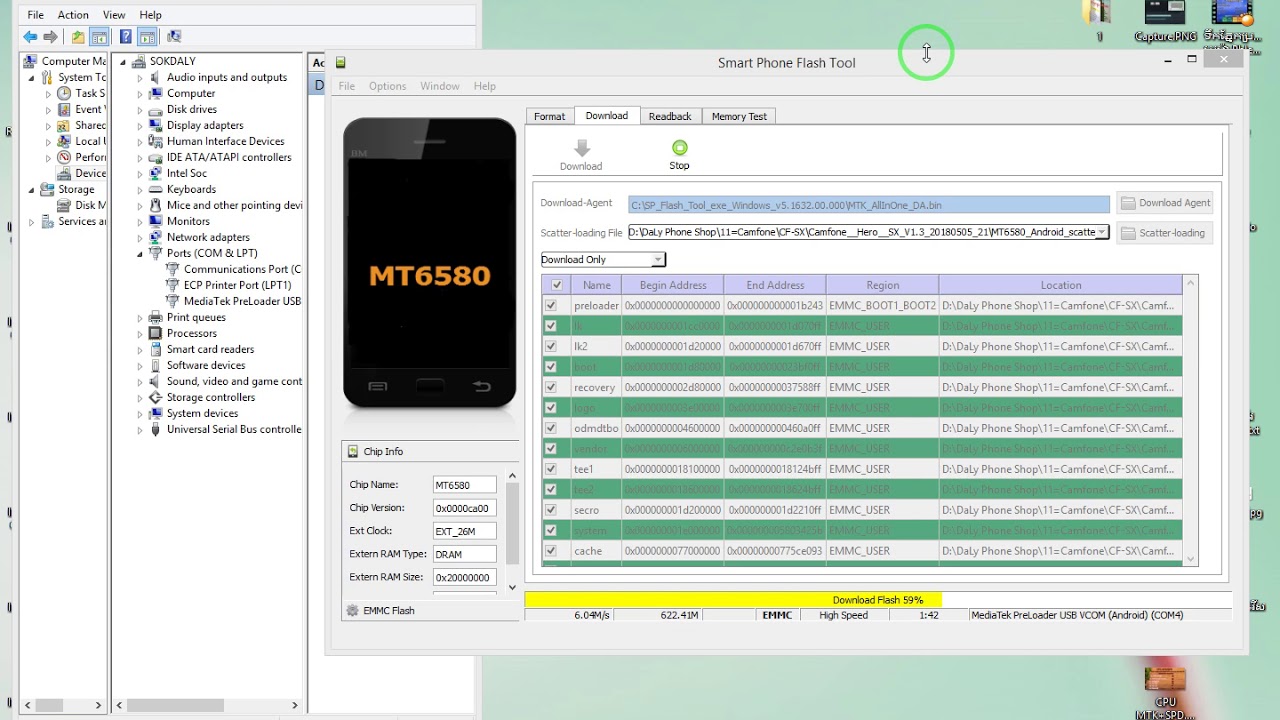This screenshot has height=720, width=1280.
Task: Click the partition table vertical scrollbar
Action: pyautogui.click(x=1190, y=422)
